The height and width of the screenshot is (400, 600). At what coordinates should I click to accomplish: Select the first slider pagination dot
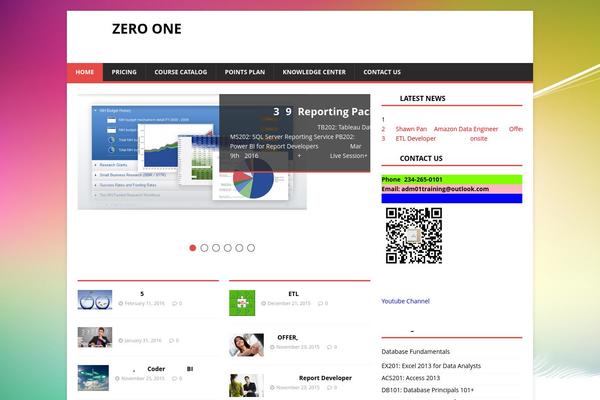(x=192, y=248)
